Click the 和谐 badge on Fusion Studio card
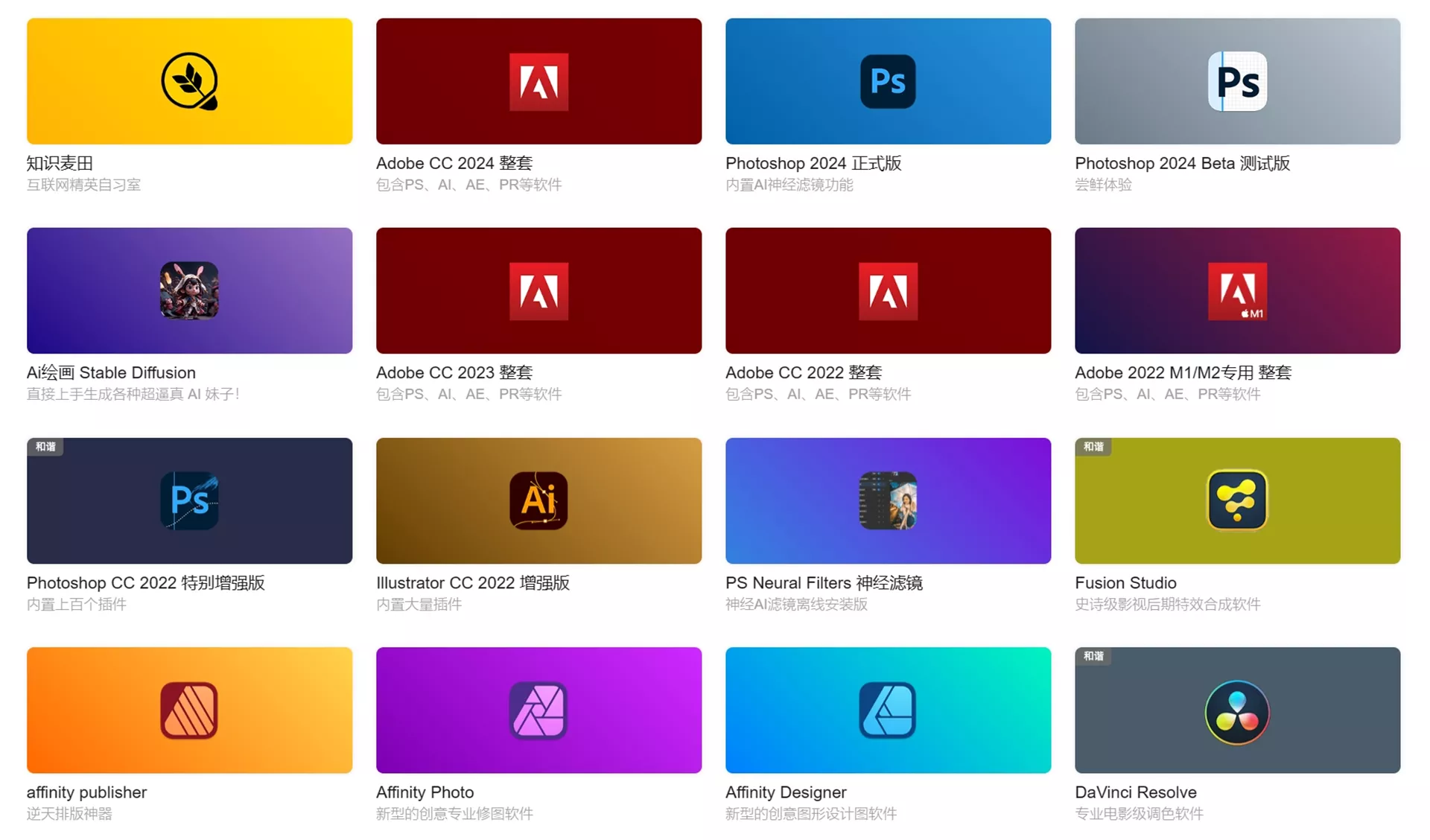Screen dimensions: 1430x840 click(1093, 447)
